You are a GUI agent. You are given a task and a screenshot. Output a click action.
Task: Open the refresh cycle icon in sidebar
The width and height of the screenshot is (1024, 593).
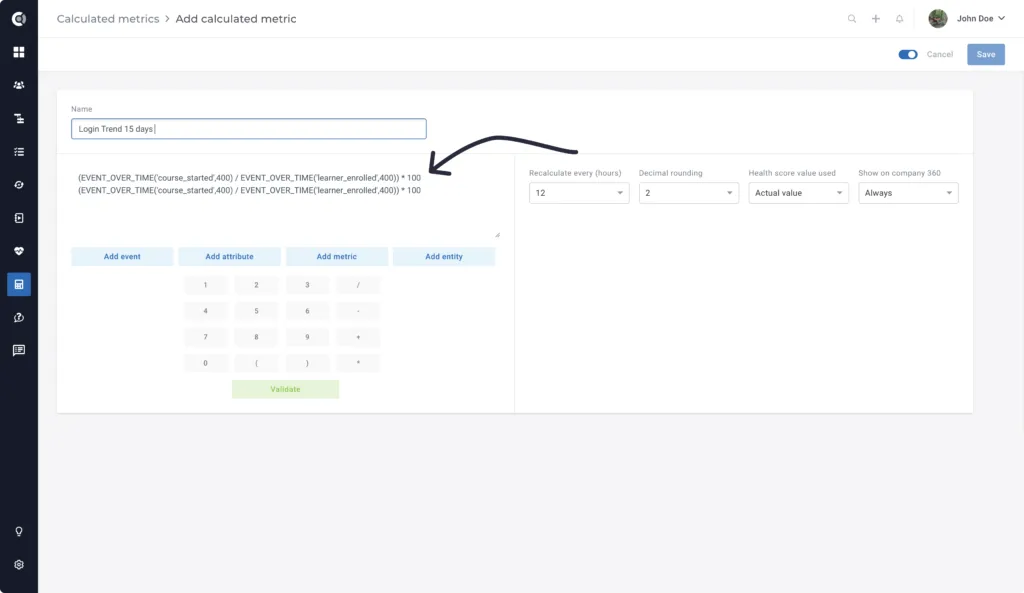(19, 185)
